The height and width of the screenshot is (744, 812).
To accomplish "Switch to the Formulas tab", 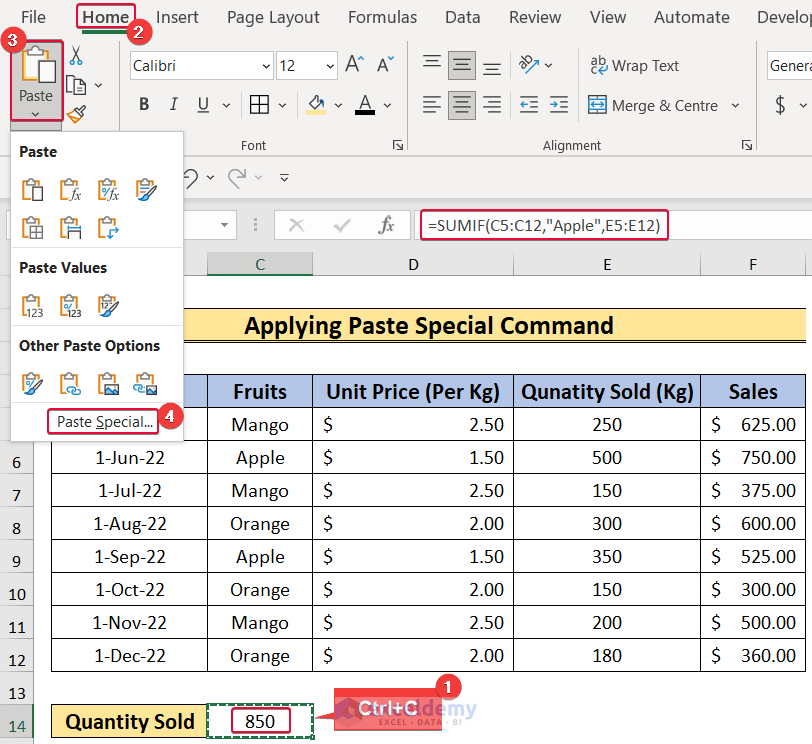I will point(382,17).
